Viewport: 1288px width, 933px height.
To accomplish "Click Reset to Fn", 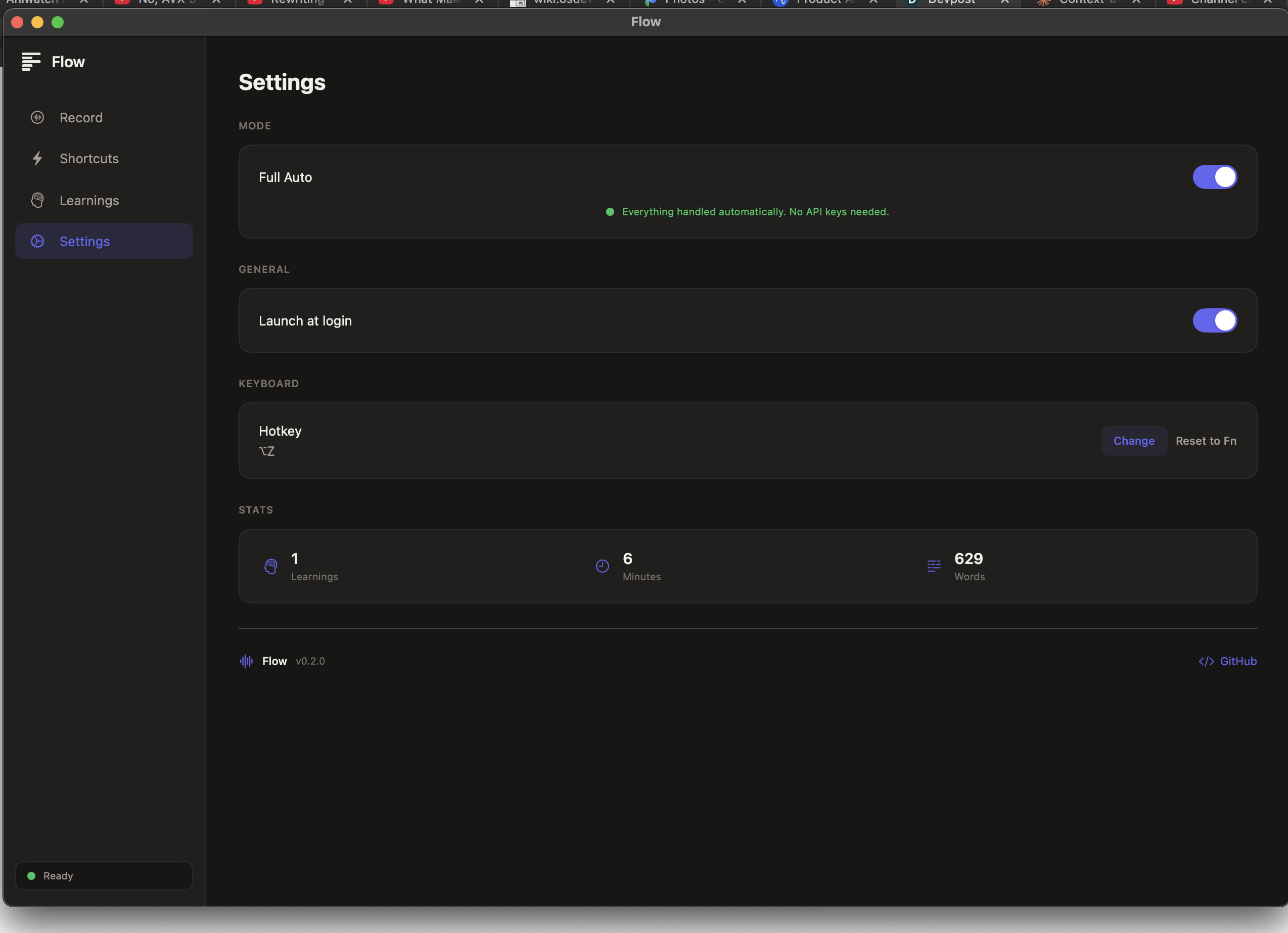I will pos(1206,441).
